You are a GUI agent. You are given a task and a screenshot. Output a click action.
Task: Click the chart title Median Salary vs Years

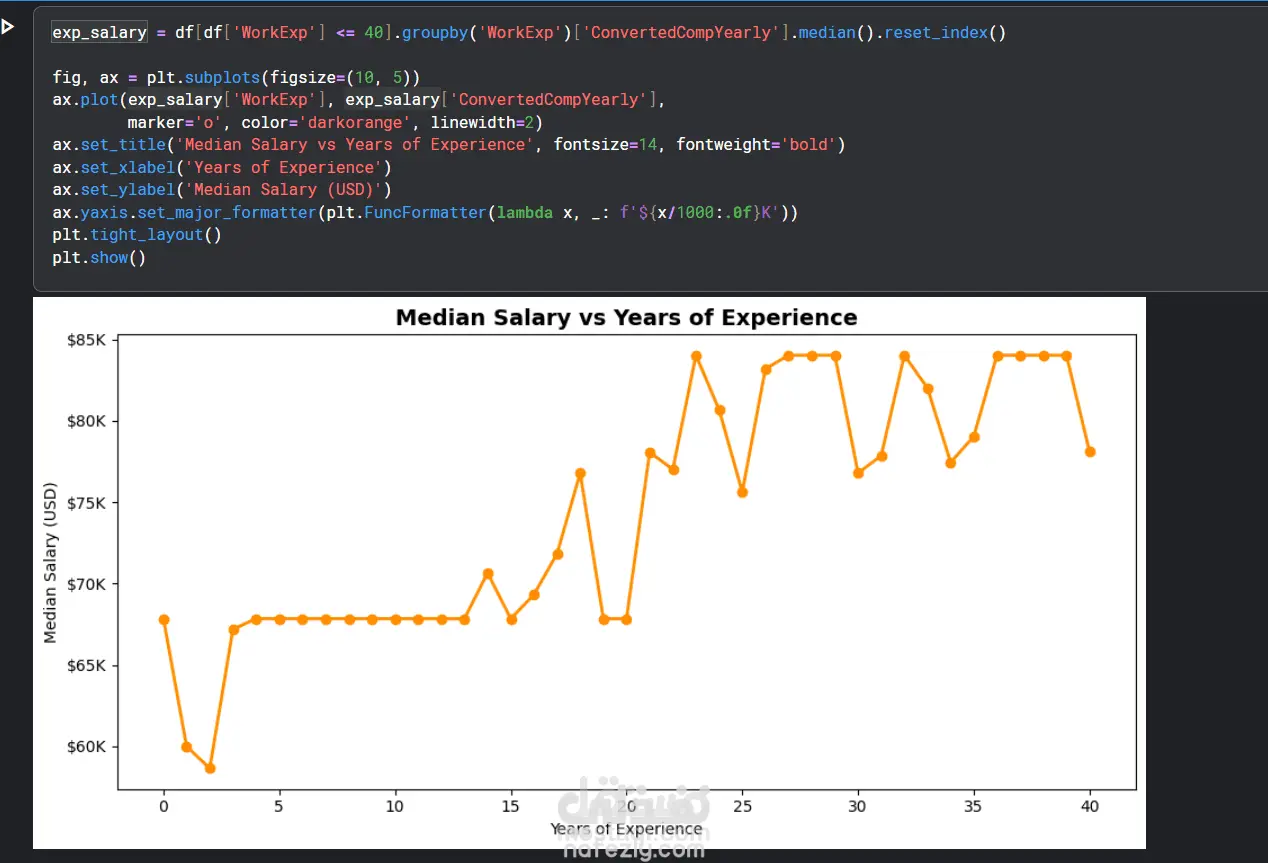click(x=626, y=317)
